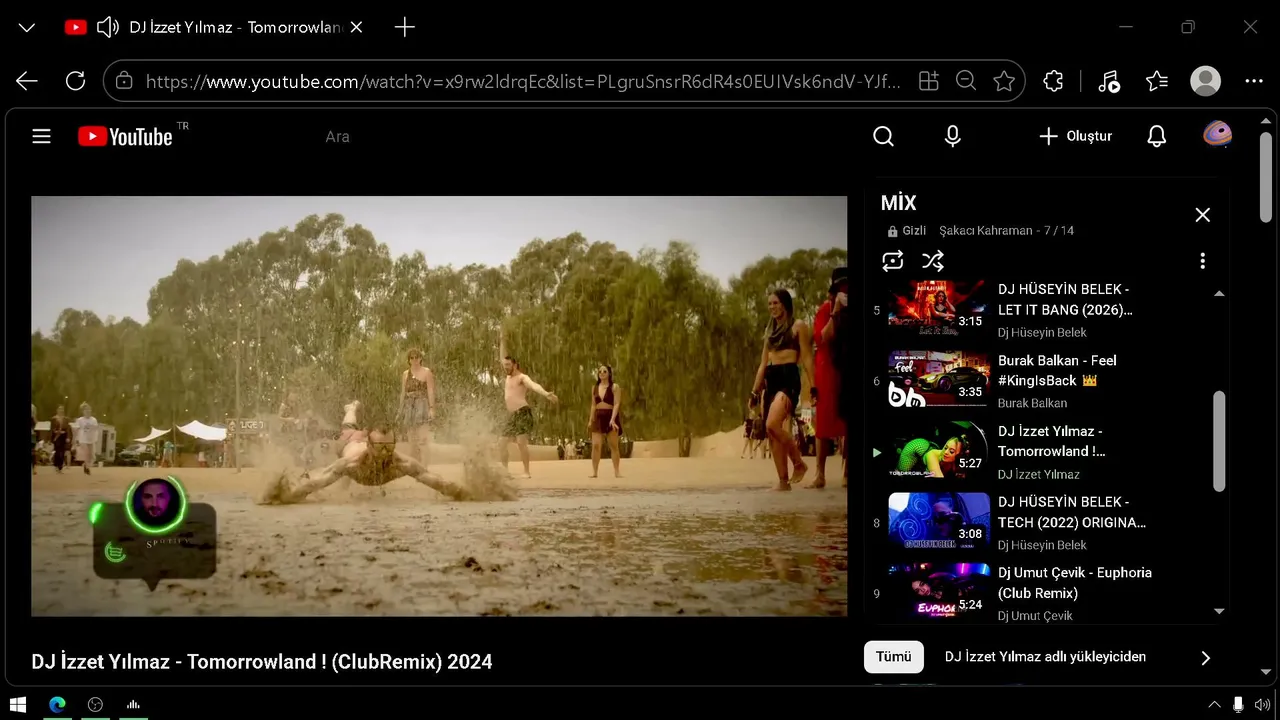The image size is (1280, 720).
Task: Click the browser address bar URL
Action: [523, 81]
